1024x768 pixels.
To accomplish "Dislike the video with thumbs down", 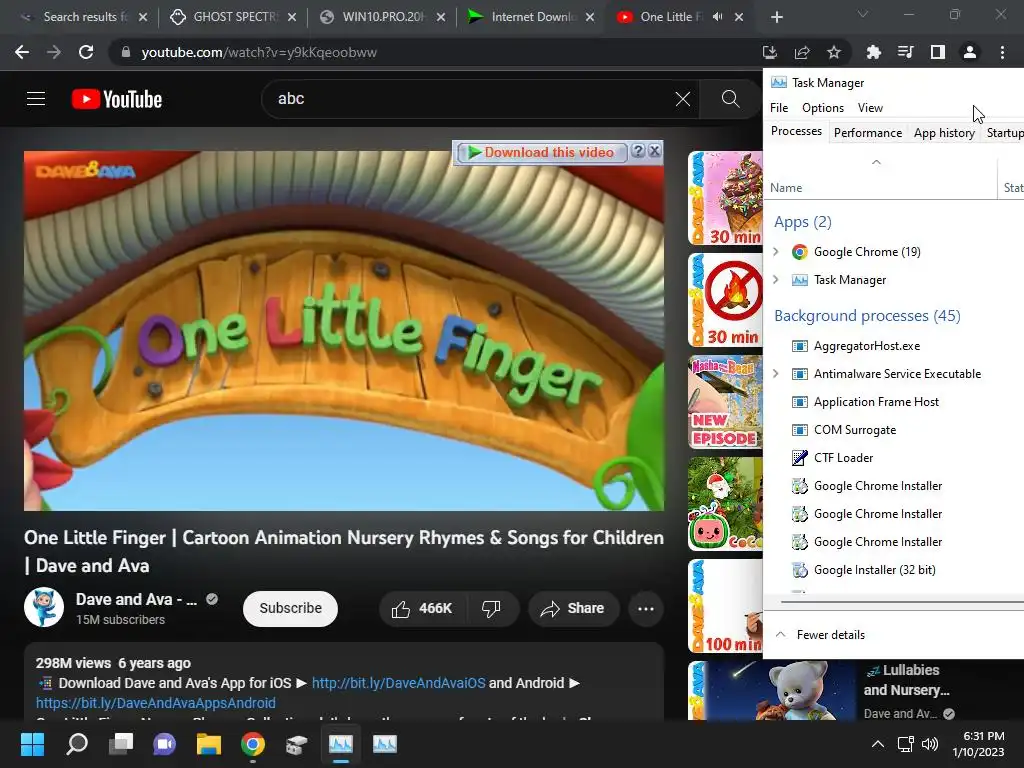I will [x=492, y=609].
